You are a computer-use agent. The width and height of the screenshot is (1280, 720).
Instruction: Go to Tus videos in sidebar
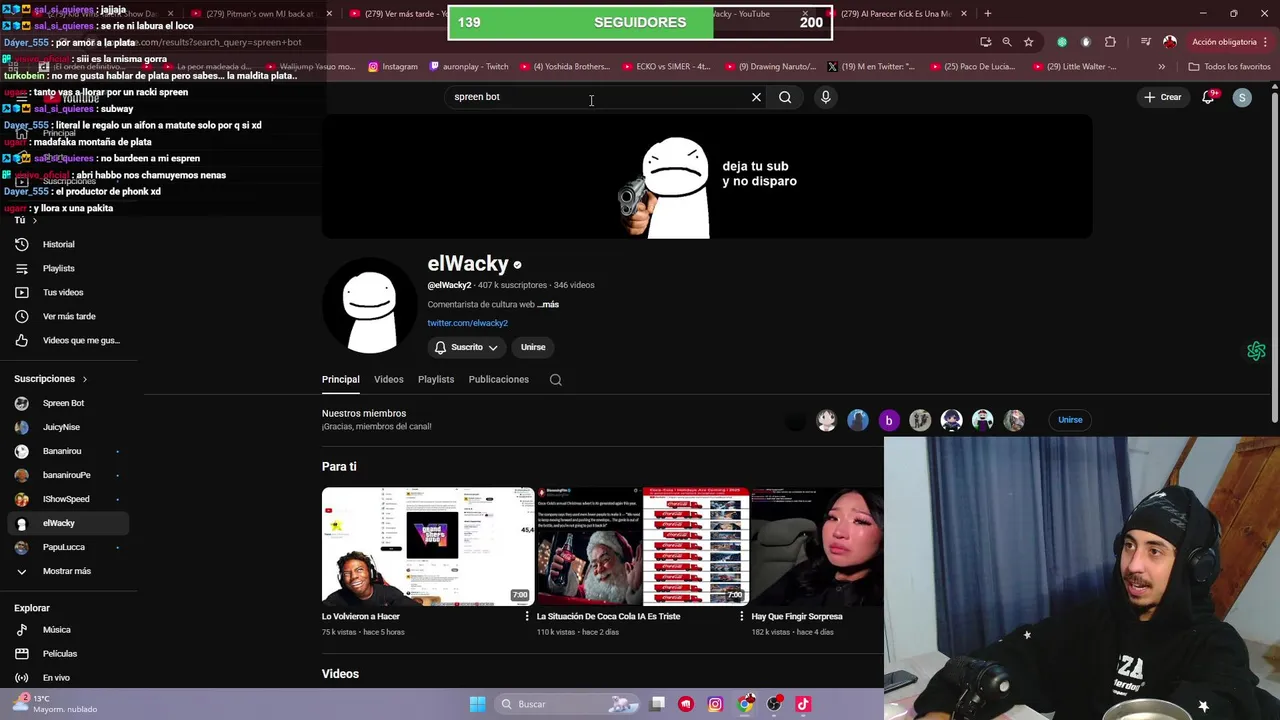(x=65, y=292)
